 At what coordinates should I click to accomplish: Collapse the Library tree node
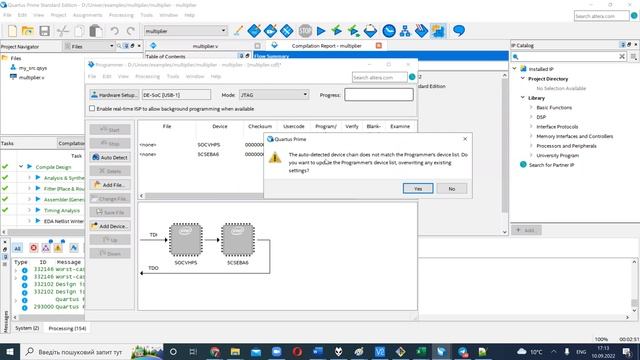click(x=523, y=98)
